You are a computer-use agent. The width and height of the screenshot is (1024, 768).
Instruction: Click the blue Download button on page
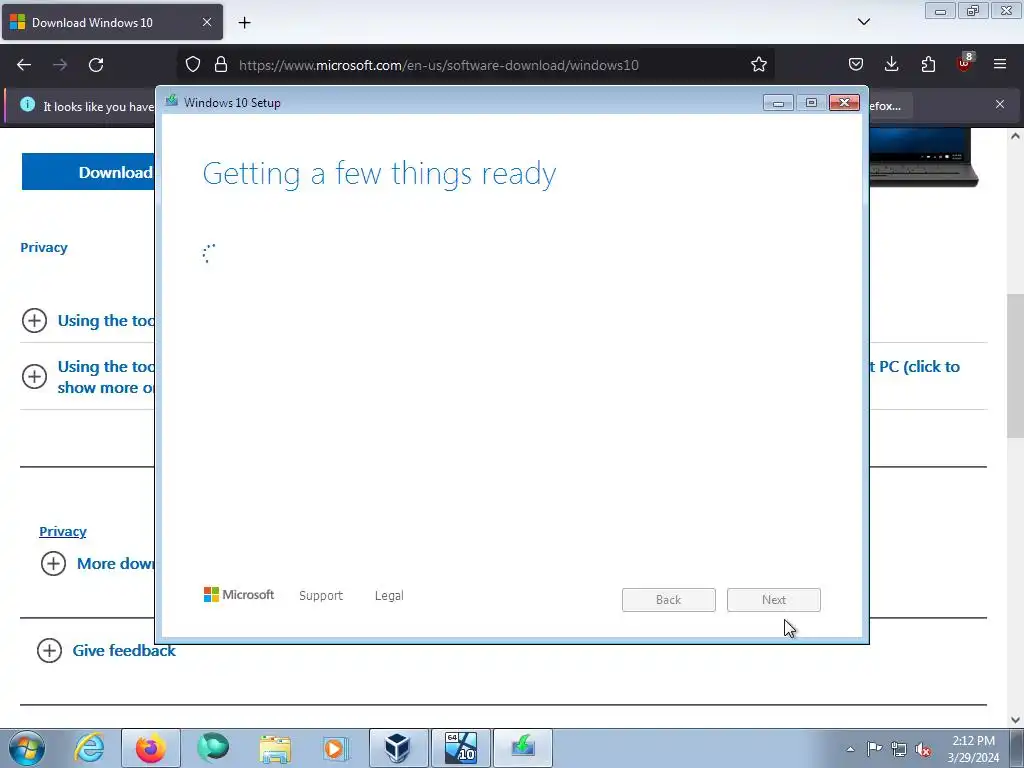click(88, 172)
